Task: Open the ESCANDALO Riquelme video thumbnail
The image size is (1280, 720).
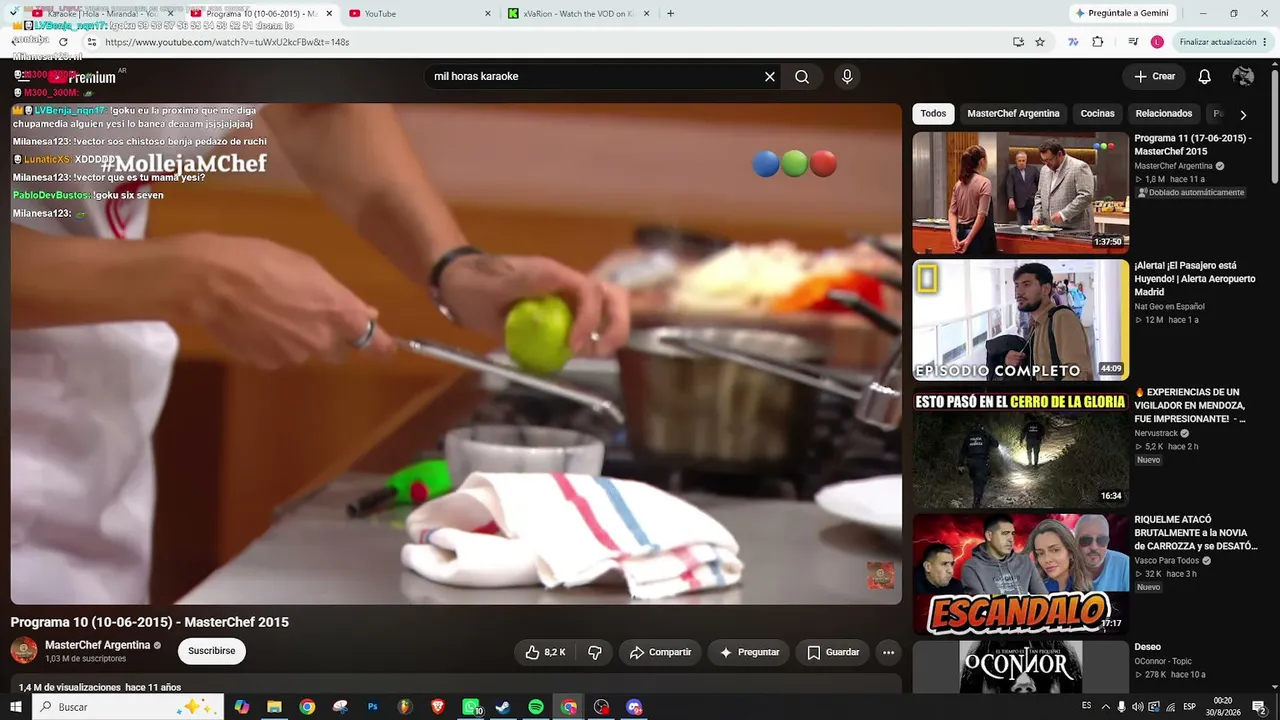Action: pos(1020,574)
